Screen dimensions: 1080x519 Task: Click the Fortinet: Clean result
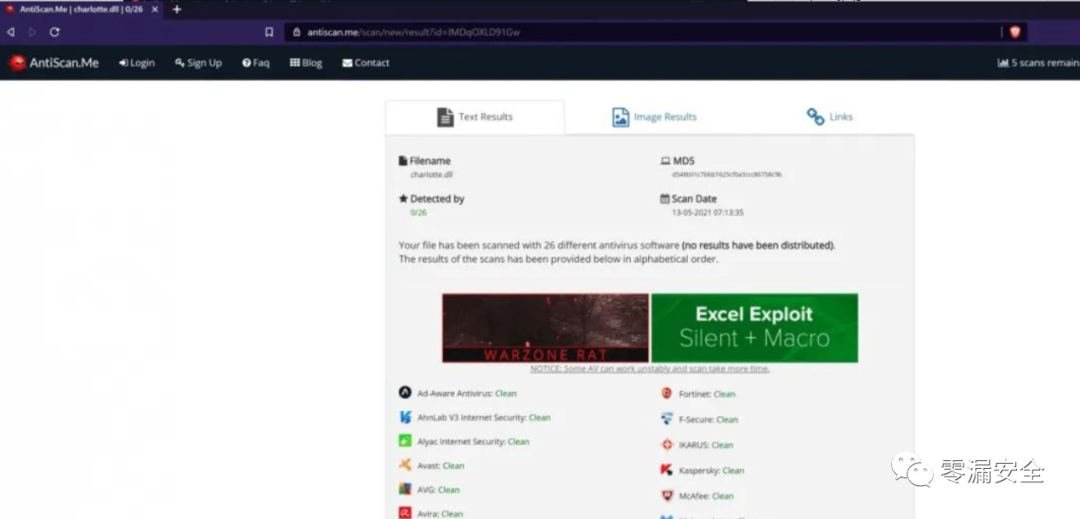(707, 394)
